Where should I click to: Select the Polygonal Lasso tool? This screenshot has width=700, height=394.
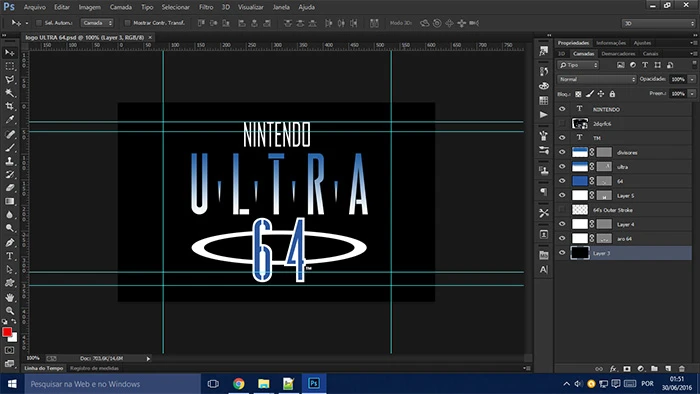tap(9, 79)
